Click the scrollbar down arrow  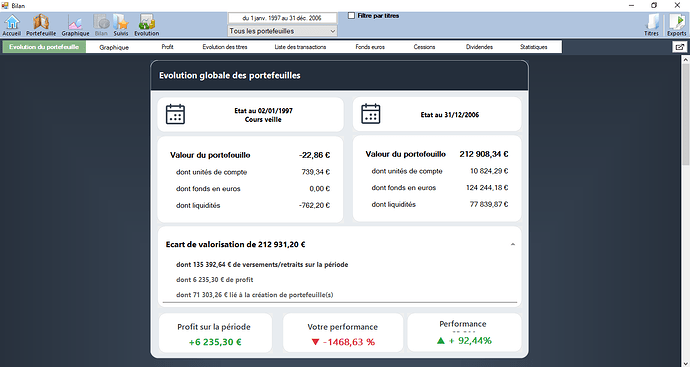coord(686,363)
